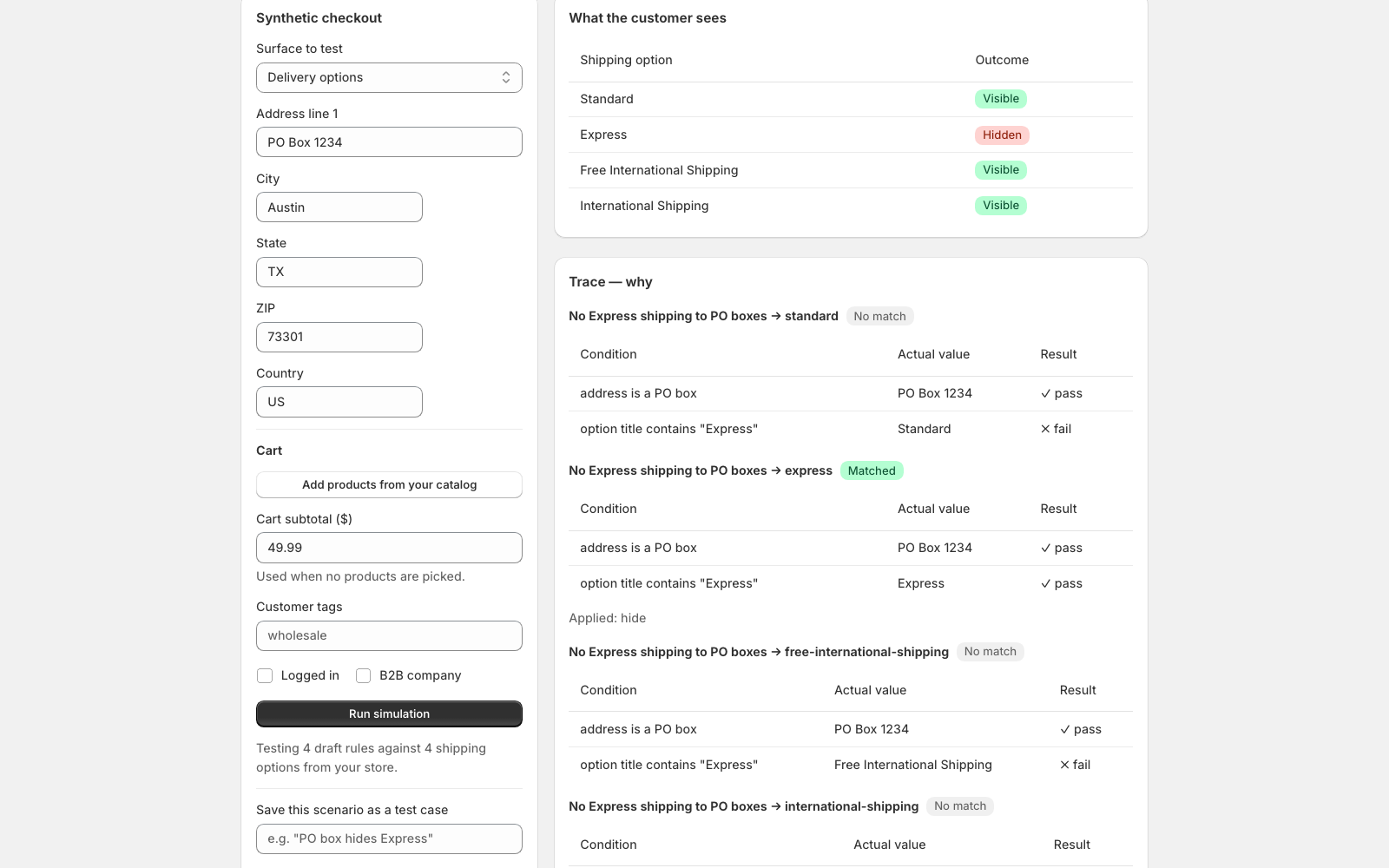
Task: Click fail result for Free International Shipping
Action: [x=1075, y=765]
